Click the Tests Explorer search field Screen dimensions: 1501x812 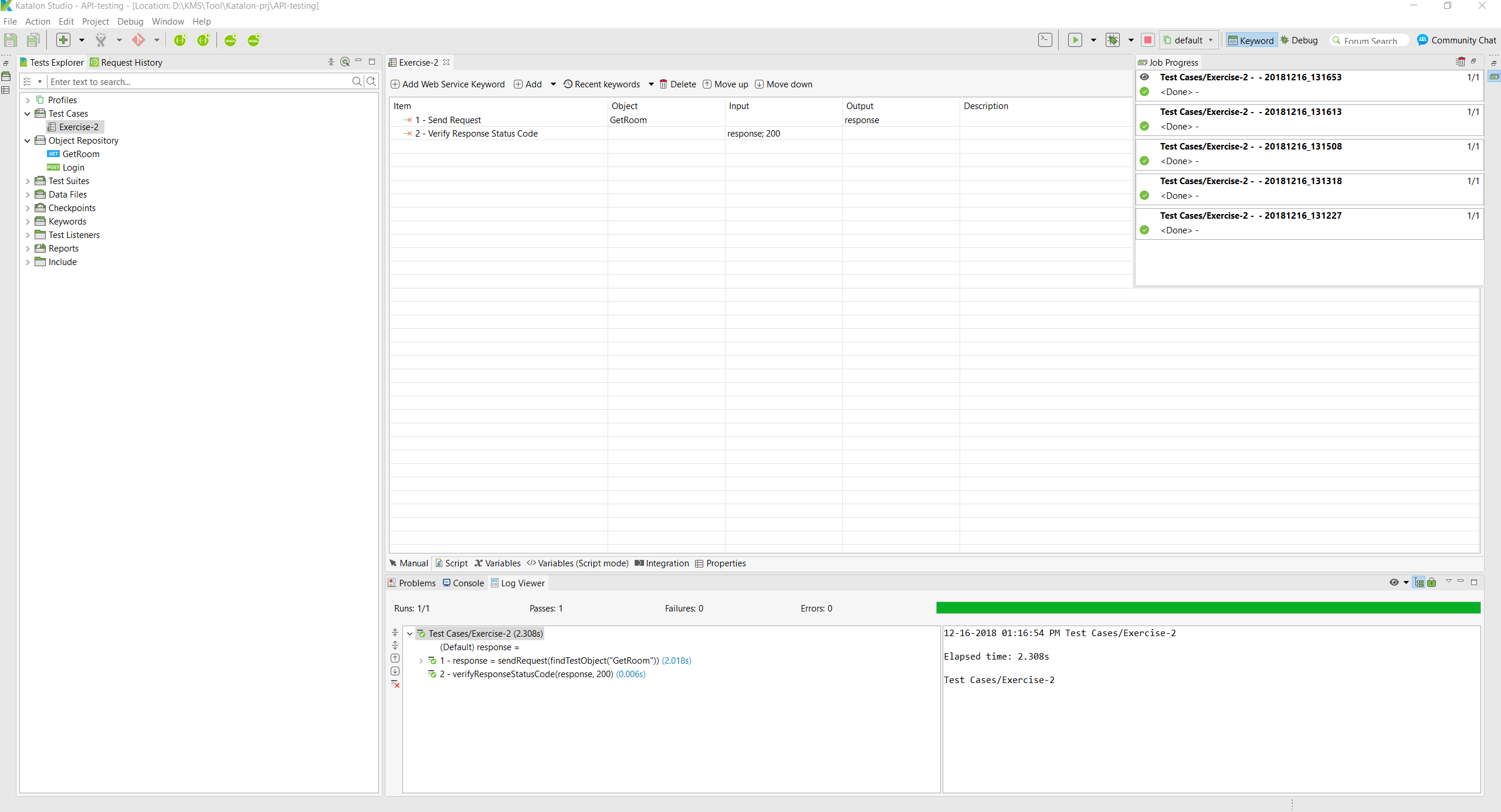coord(198,81)
